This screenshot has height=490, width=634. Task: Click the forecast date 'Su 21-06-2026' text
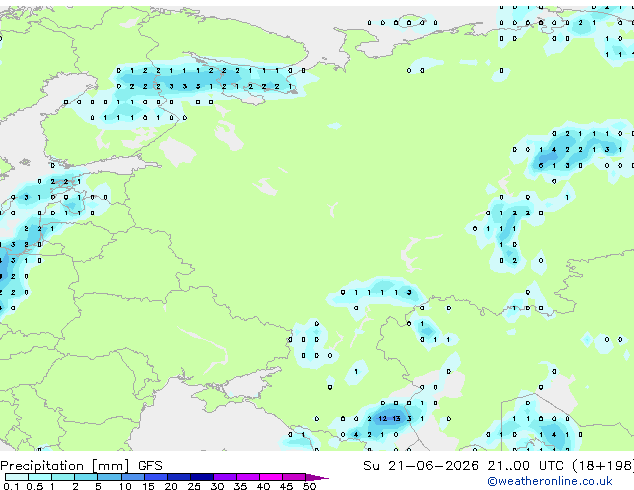click(421, 466)
